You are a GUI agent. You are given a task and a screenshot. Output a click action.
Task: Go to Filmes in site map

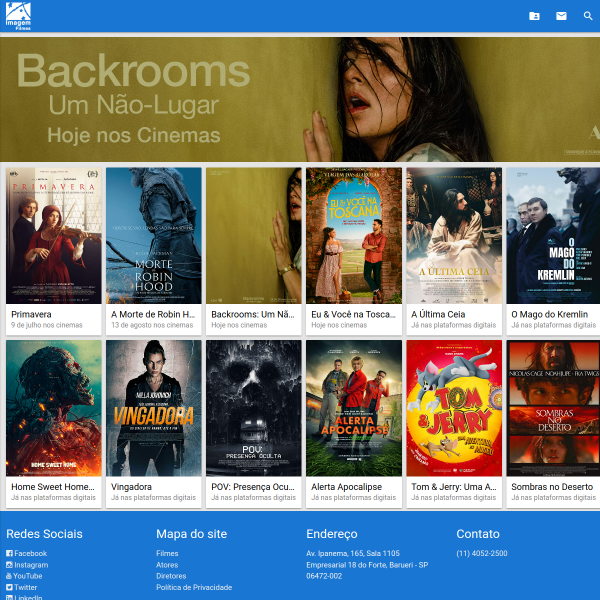[x=167, y=553]
